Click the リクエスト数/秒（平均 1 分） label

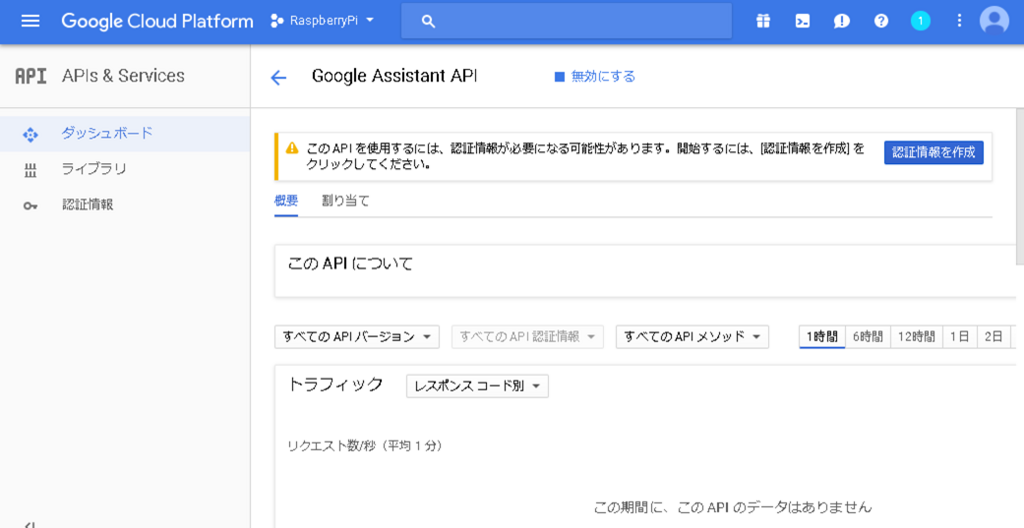(x=365, y=446)
